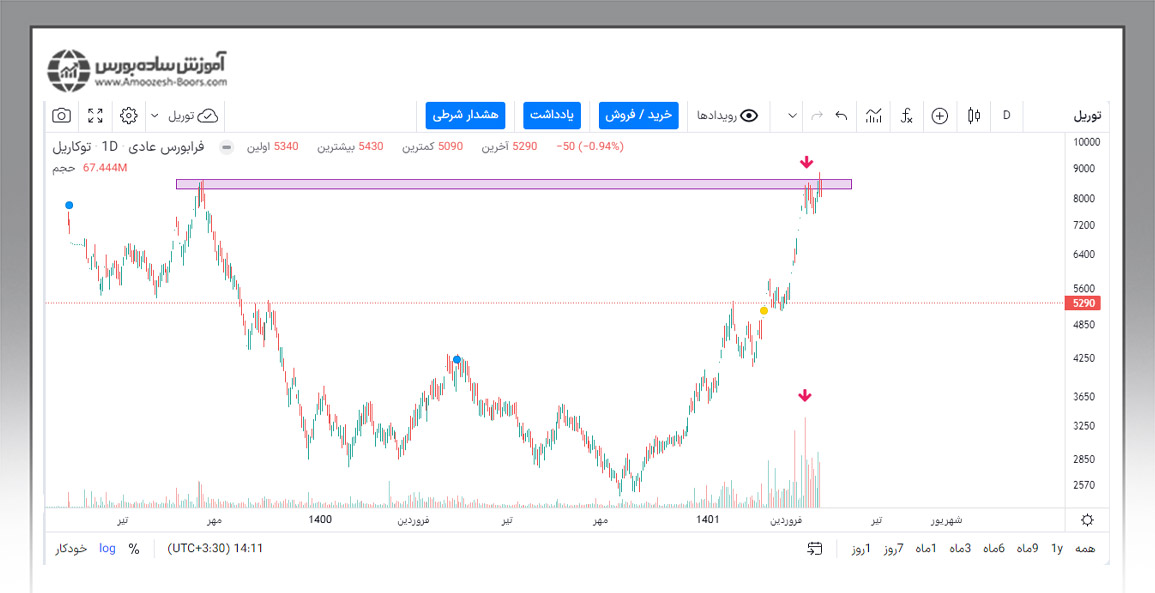
Task: Open the go-to-date icon in bottom bar
Action: tap(815, 548)
